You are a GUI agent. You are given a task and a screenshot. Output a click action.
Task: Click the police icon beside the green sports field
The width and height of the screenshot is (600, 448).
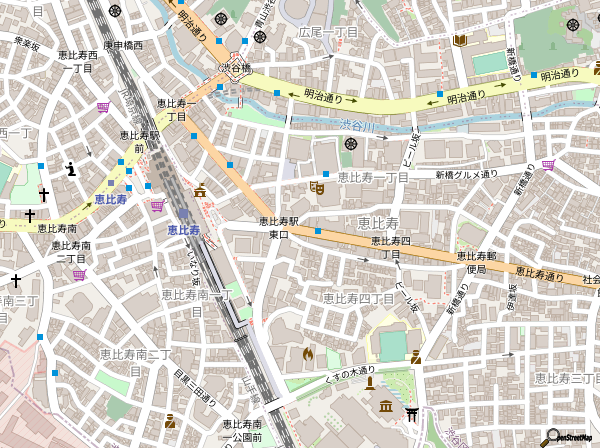[416, 355]
